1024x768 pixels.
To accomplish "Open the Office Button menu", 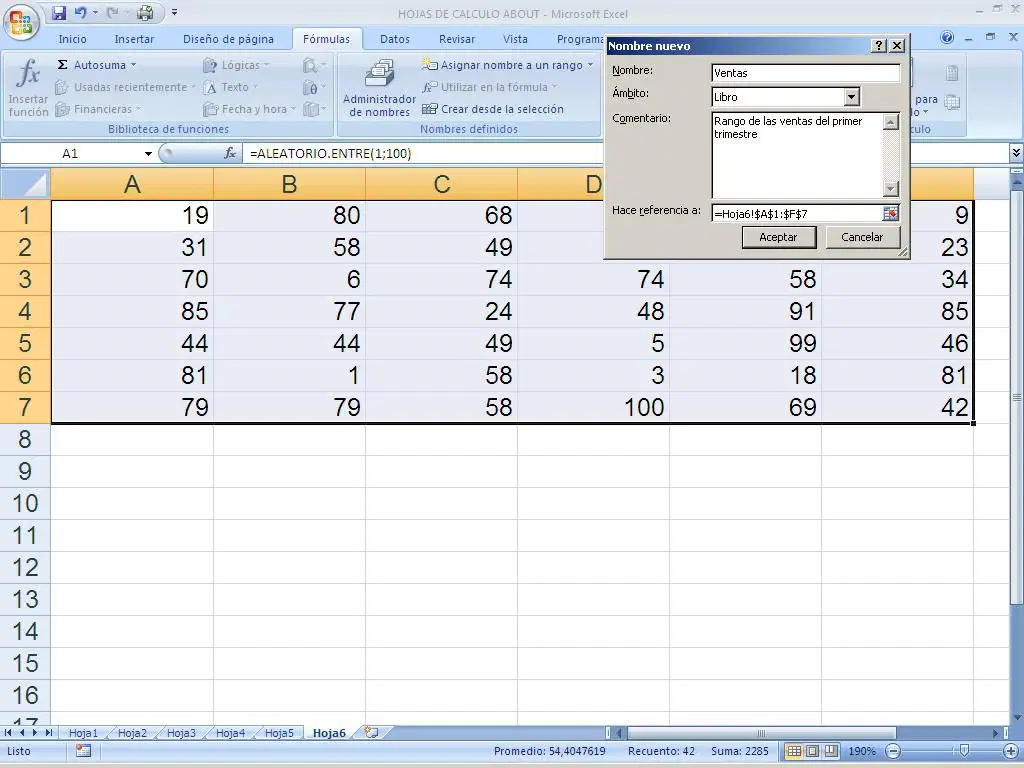I will click(21, 22).
